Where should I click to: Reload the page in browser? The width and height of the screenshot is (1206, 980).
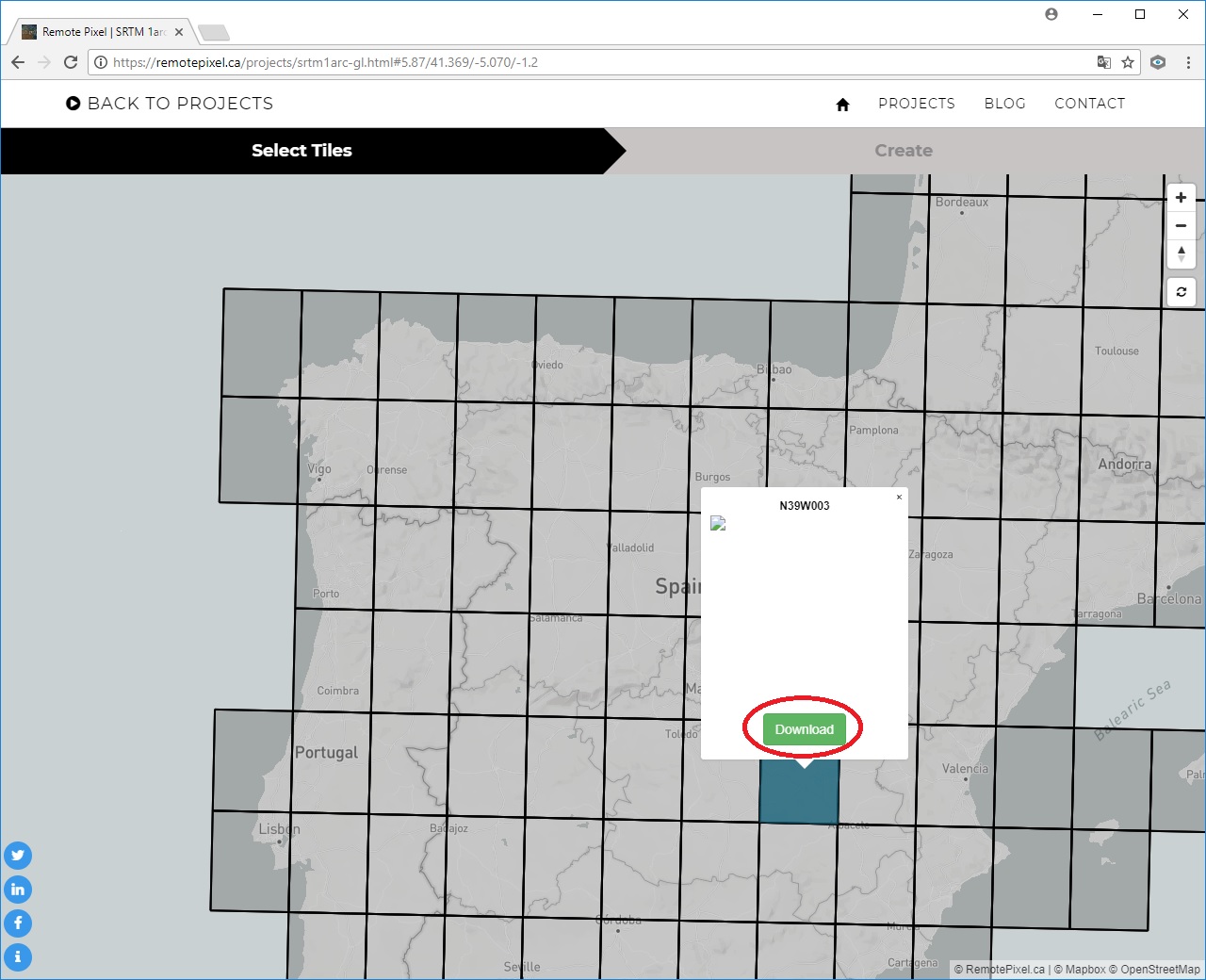coord(71,62)
